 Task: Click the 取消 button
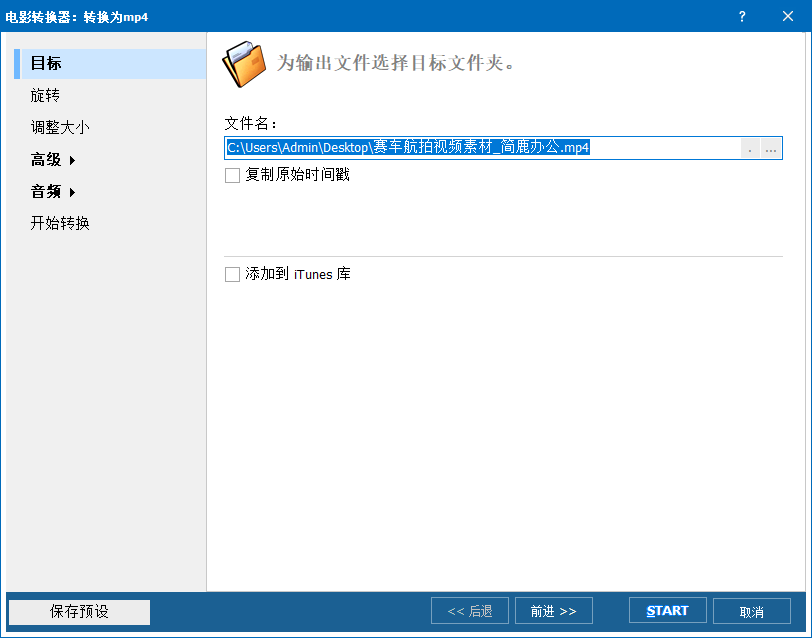tap(752, 610)
